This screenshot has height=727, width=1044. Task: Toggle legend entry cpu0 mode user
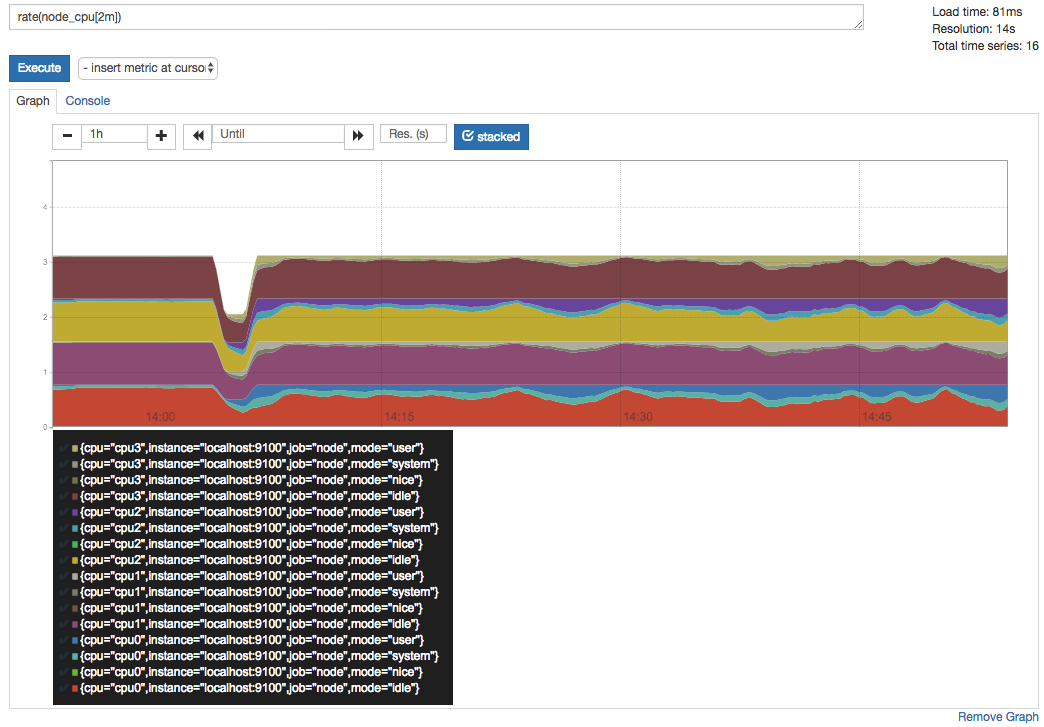(252, 640)
